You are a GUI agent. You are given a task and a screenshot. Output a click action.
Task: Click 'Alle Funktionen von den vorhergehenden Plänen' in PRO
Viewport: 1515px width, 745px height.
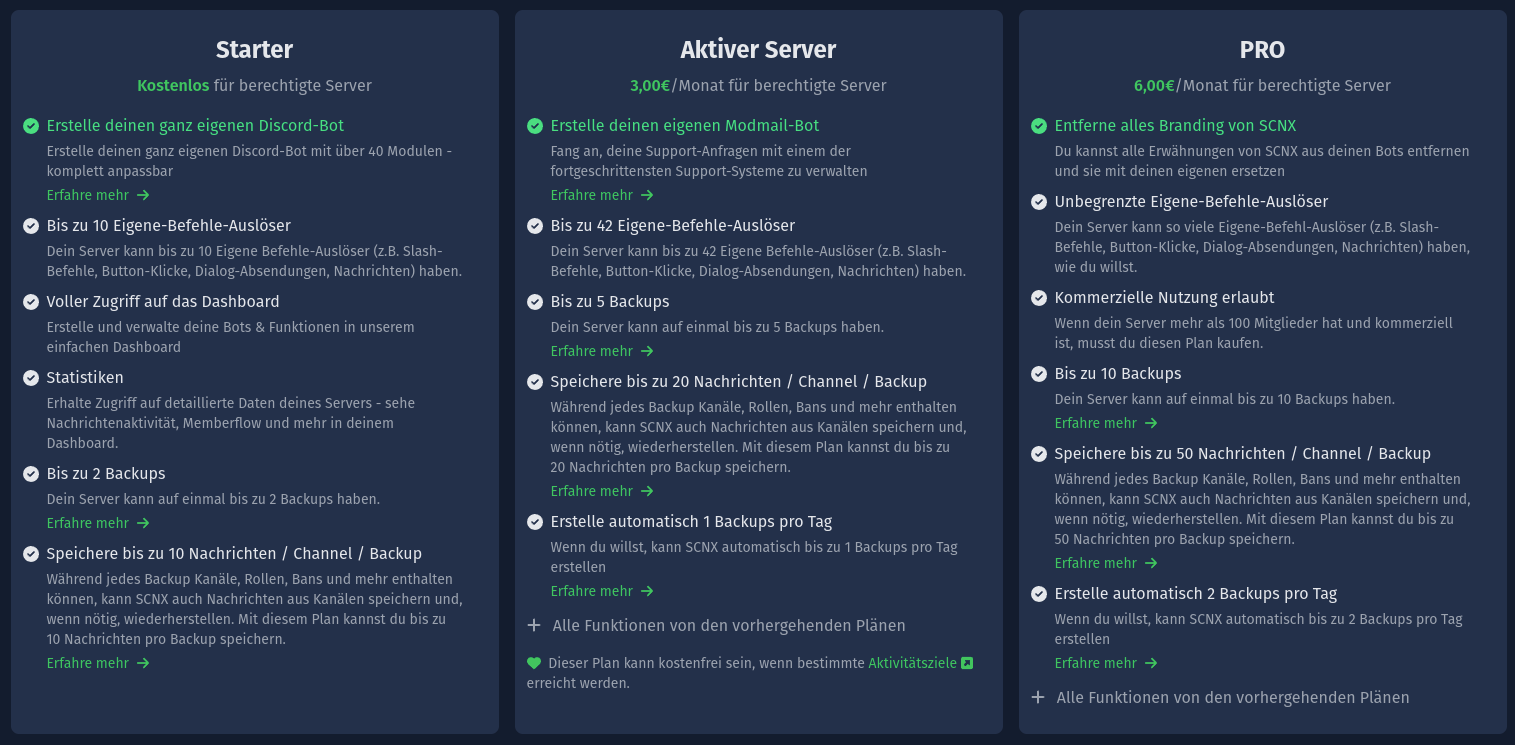point(1233,698)
